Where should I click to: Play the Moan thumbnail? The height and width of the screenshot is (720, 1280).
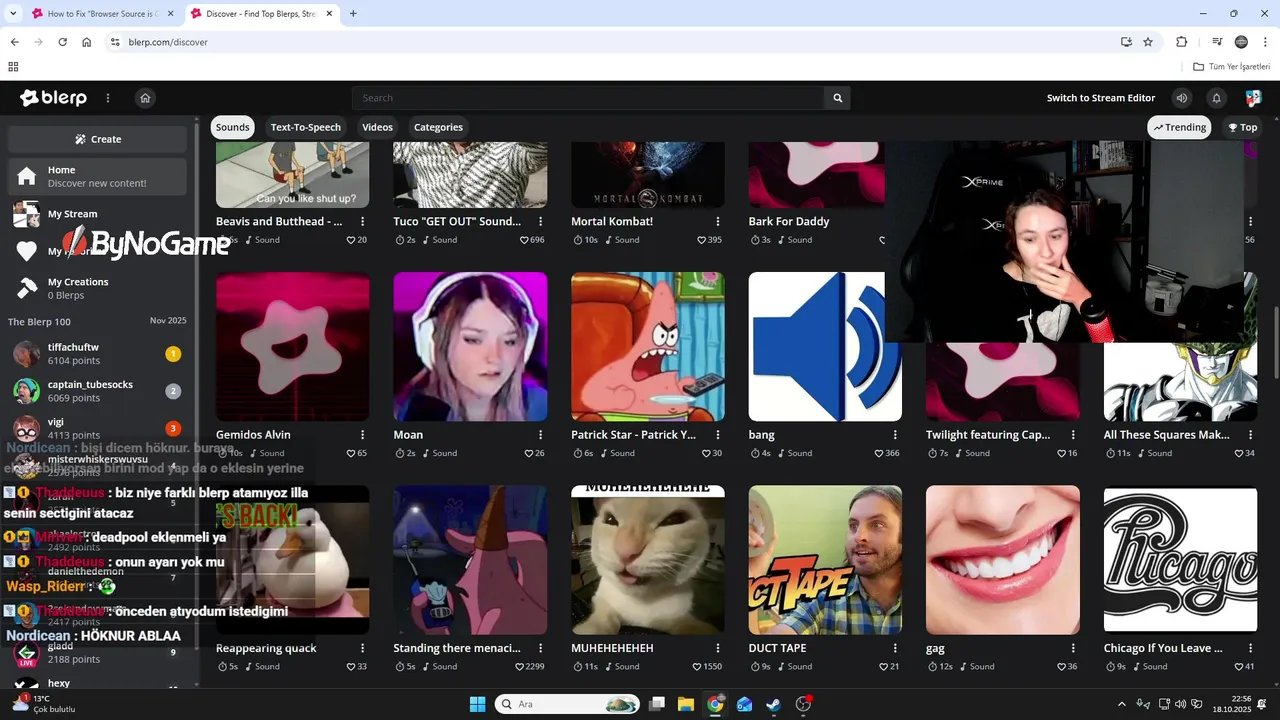[x=470, y=346]
